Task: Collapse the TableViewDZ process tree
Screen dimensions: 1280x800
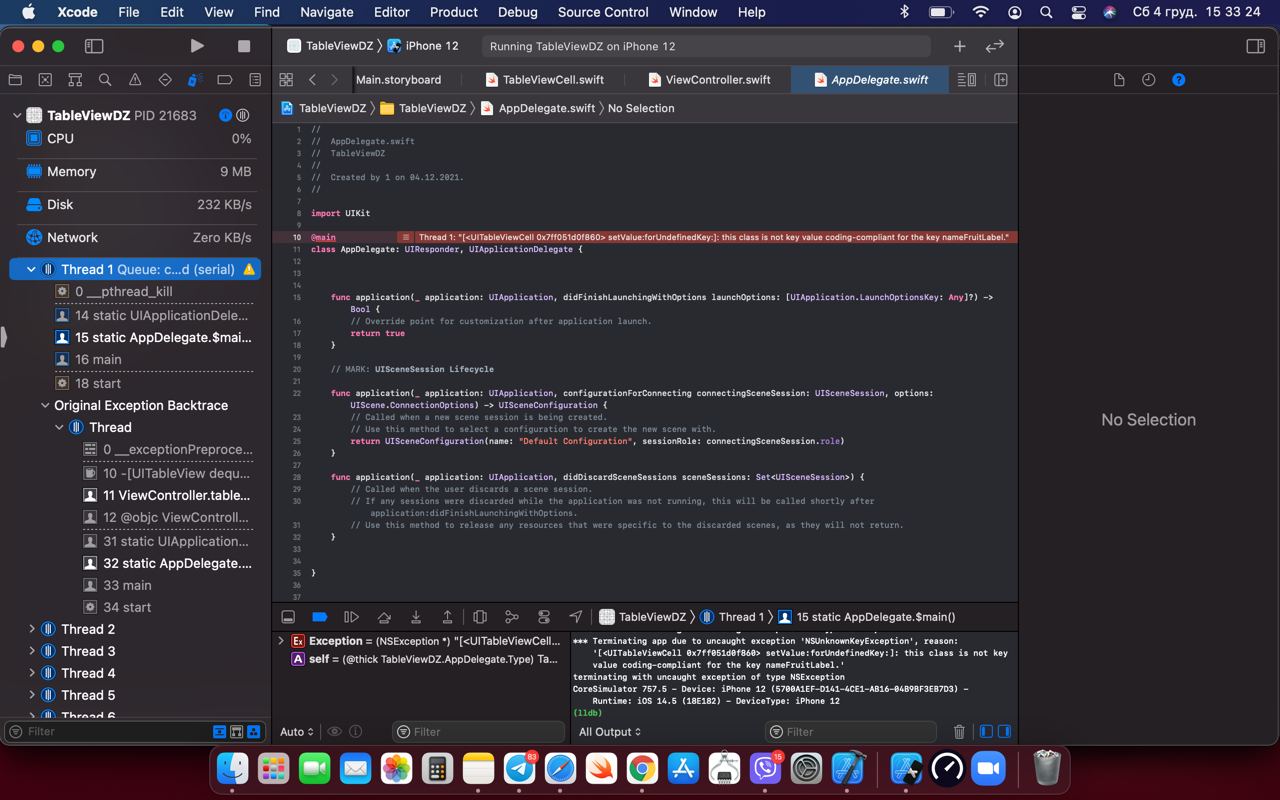Action: [x=17, y=115]
